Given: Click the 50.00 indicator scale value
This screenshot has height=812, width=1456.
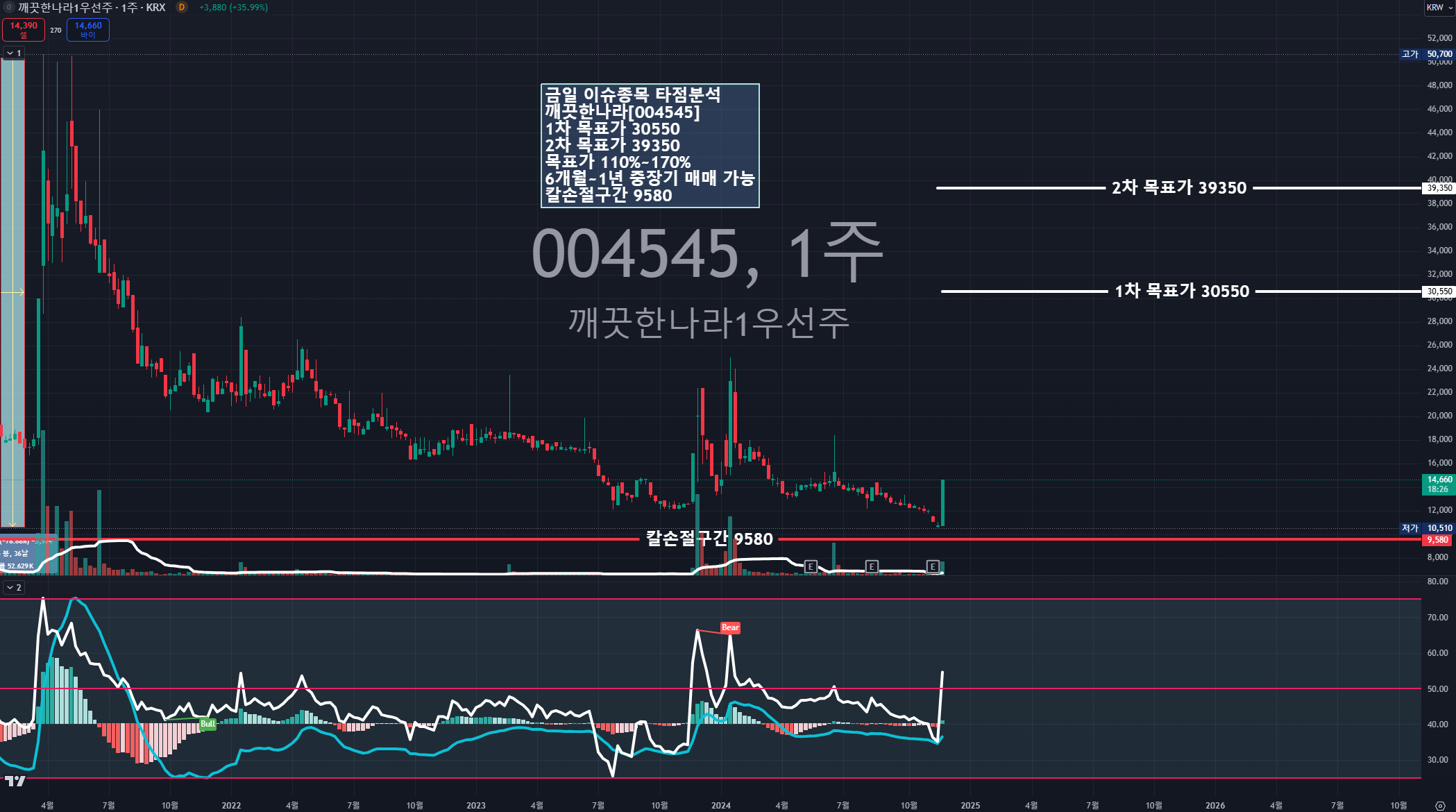Looking at the screenshot, I should [1437, 689].
